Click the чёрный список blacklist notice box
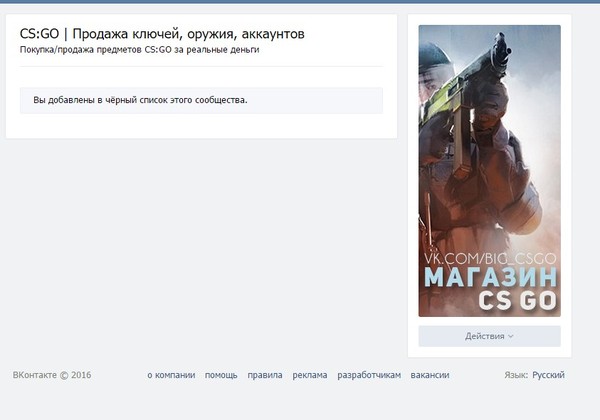This screenshot has width=600, height=420. pyautogui.click(x=201, y=100)
